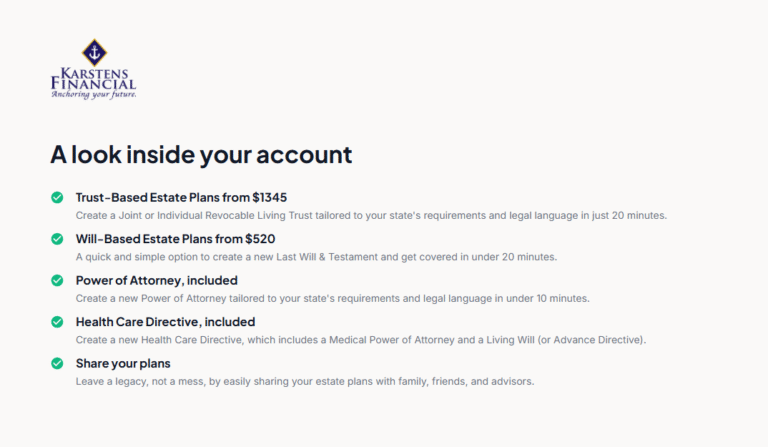This screenshot has height=447, width=768.
Task: Select the 'Health Care Directive, included' title
Action: pos(165,322)
